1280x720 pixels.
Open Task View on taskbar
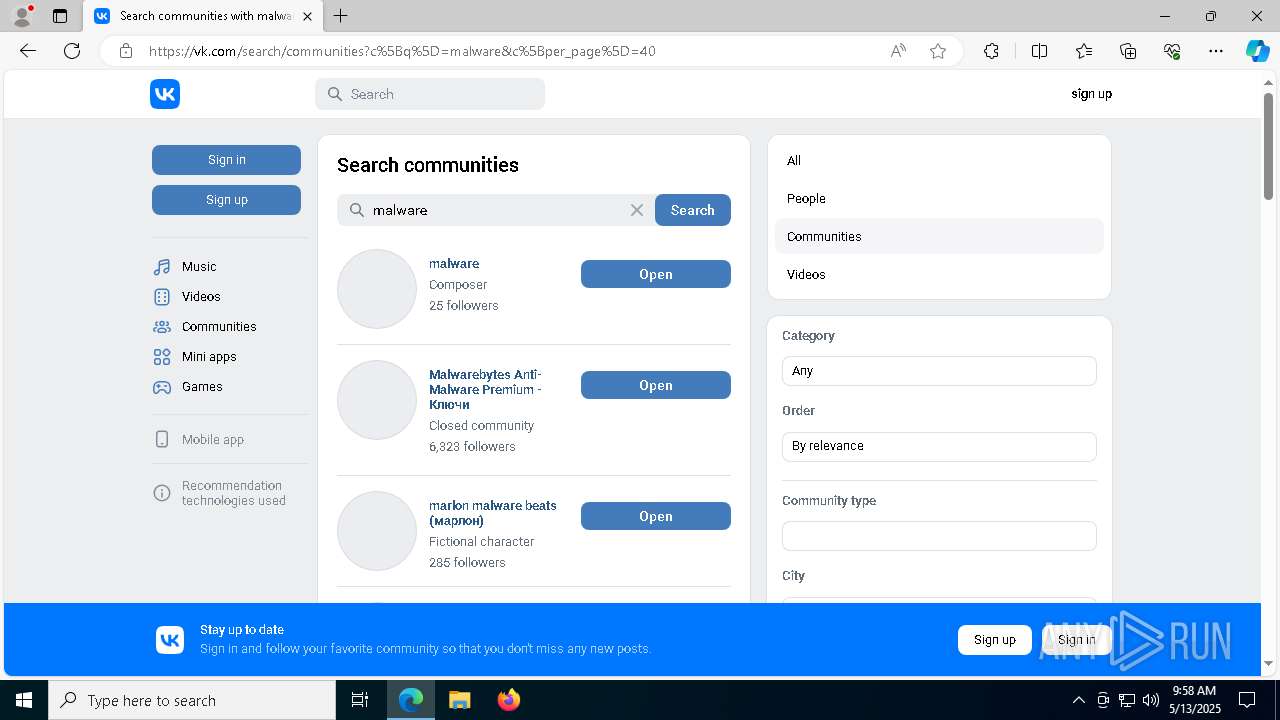click(x=360, y=700)
